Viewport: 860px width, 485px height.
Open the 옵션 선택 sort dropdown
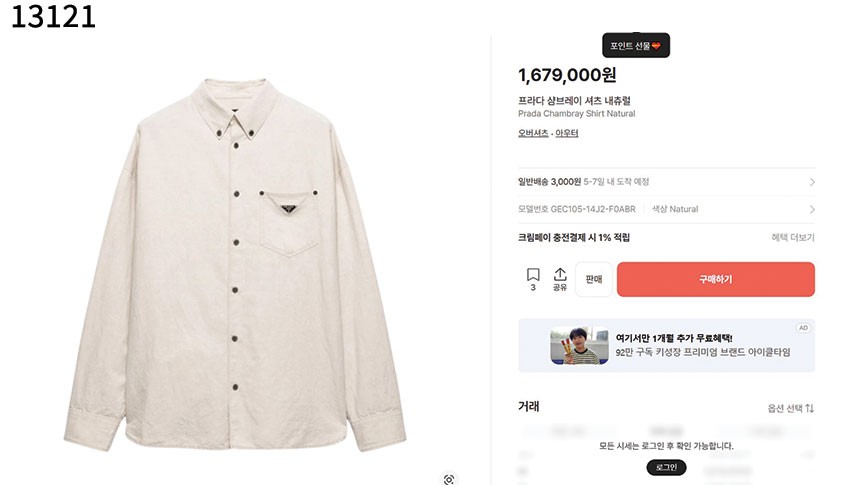790,408
